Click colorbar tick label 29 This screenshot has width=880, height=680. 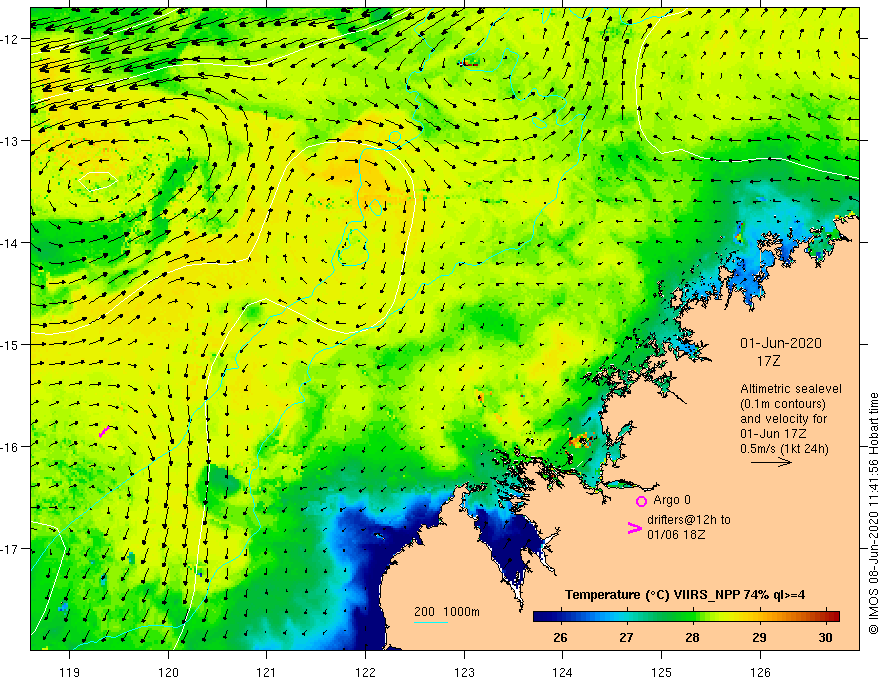click(x=759, y=637)
